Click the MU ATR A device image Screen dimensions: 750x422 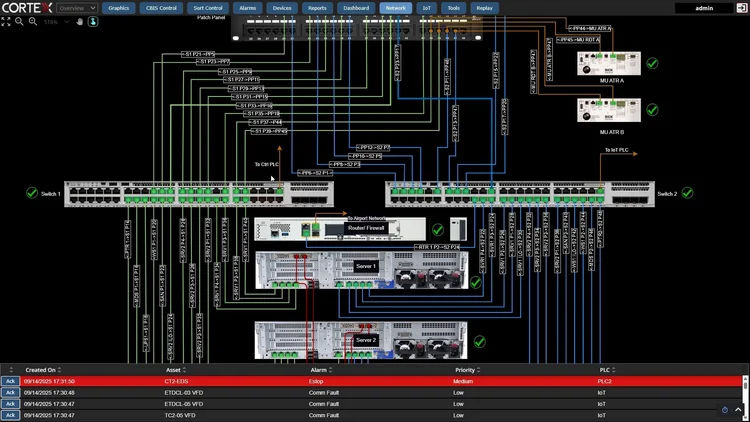(608, 63)
